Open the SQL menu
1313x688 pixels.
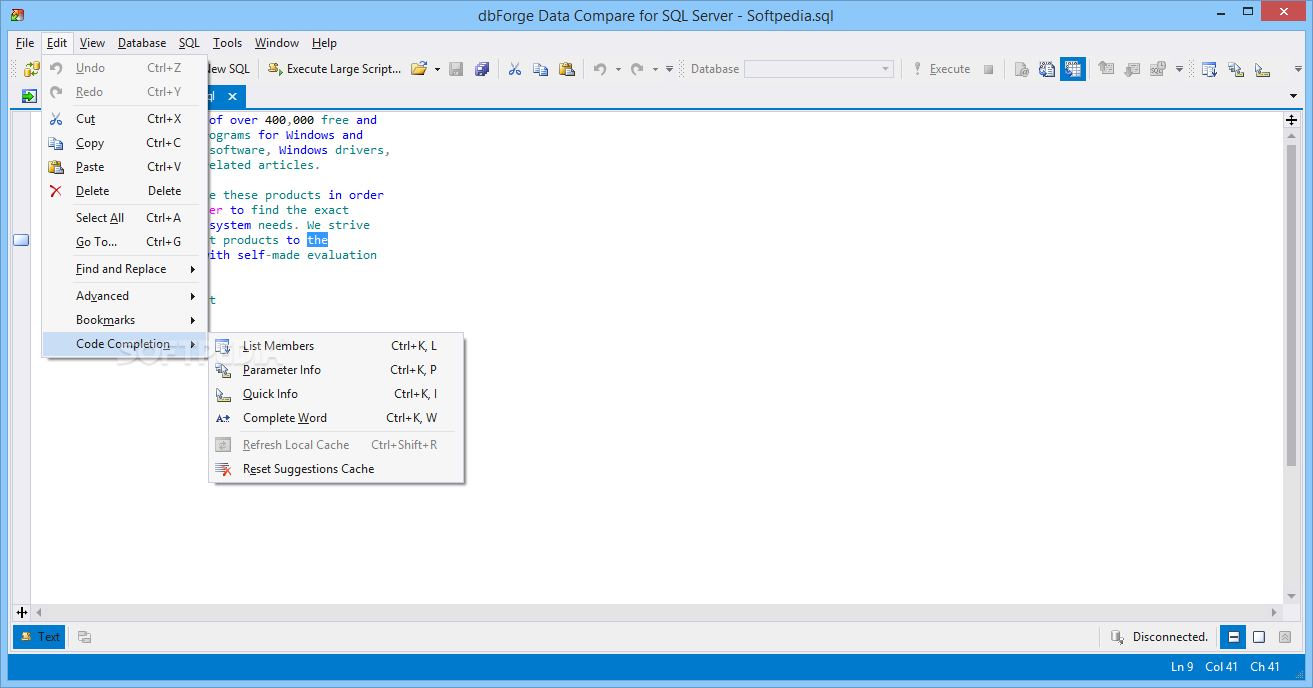click(189, 43)
